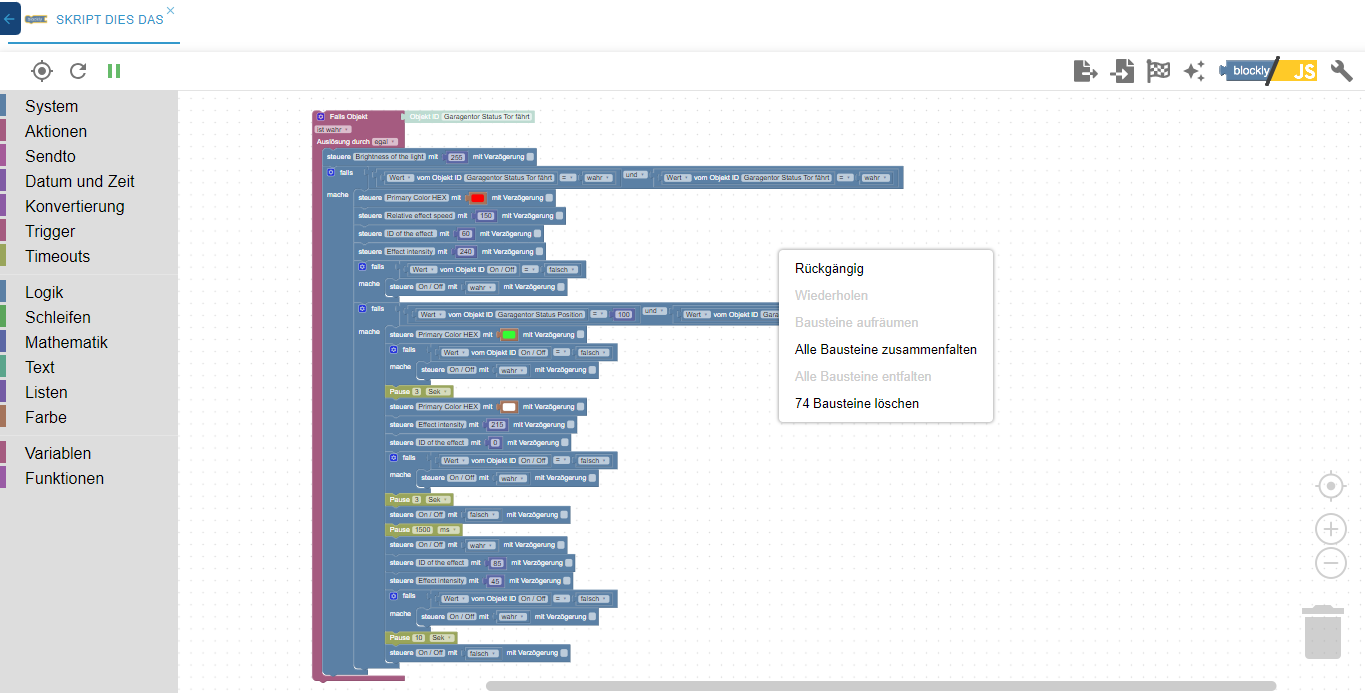Click Objekt ID field on Falls Objekt trigger
1365x693 pixels.
(486, 117)
